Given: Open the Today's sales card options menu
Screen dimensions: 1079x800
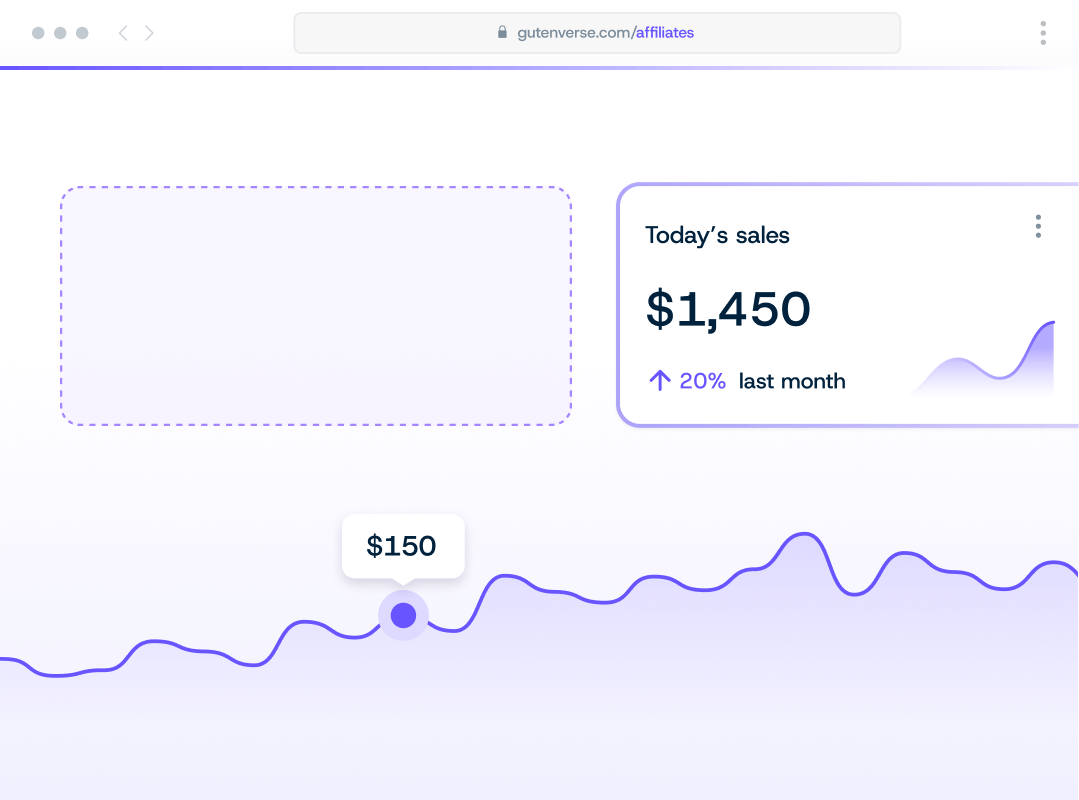Looking at the screenshot, I should [1038, 227].
